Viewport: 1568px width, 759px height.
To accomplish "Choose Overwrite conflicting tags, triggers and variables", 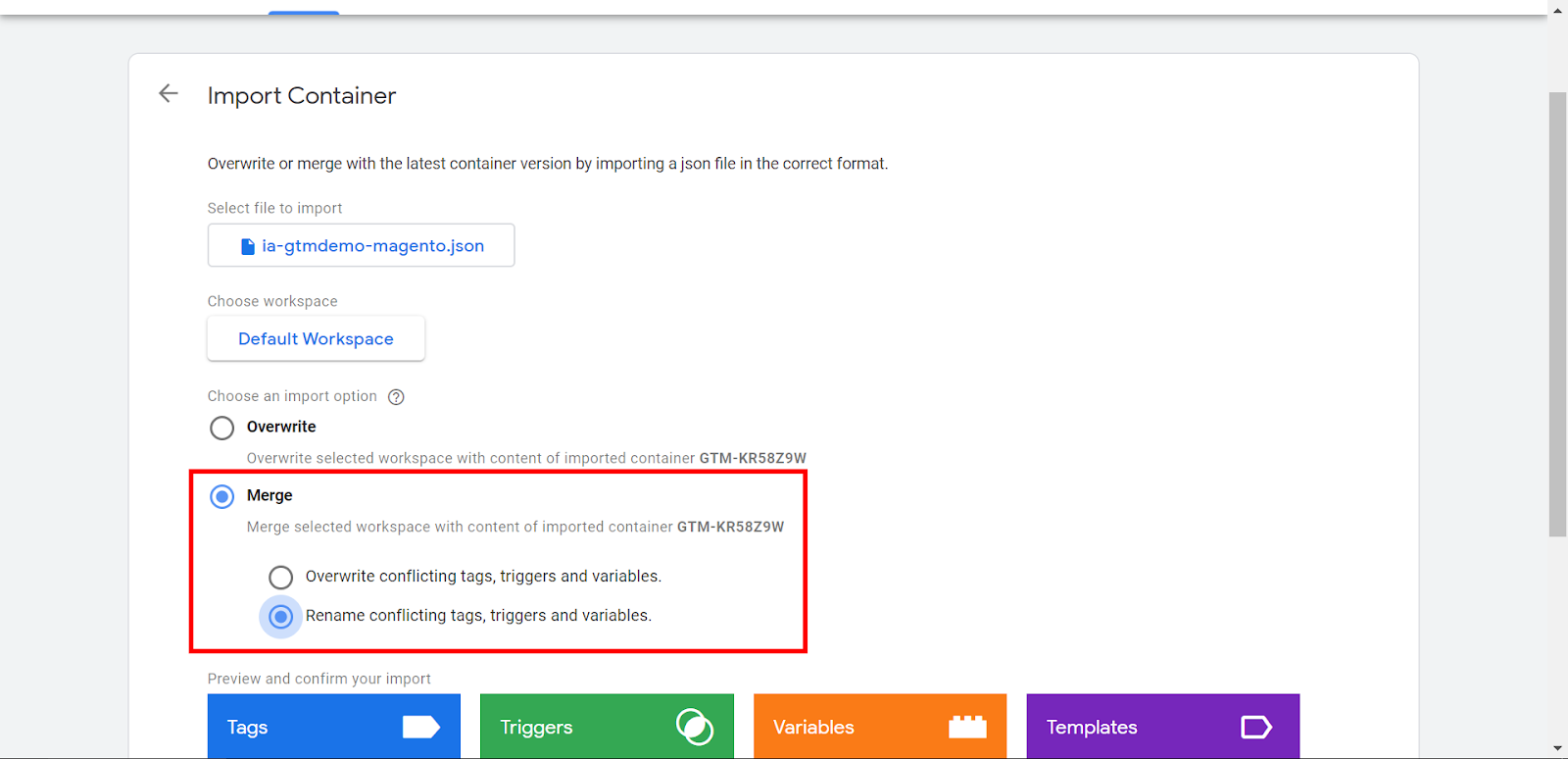I will (281, 577).
